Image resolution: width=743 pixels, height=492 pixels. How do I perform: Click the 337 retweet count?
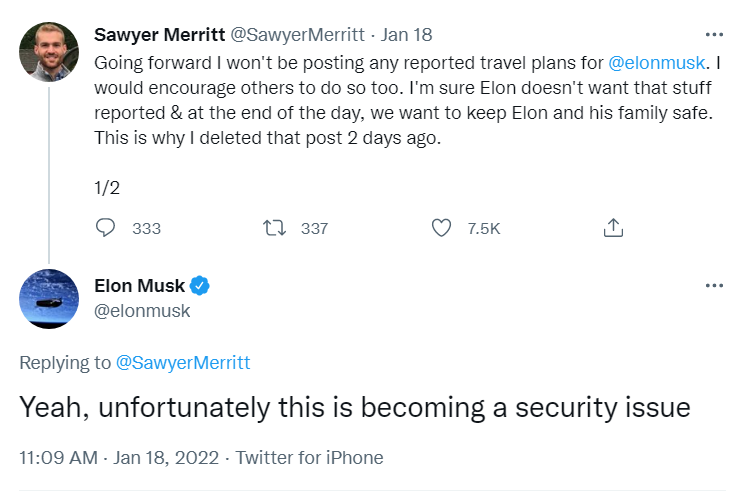(x=314, y=228)
